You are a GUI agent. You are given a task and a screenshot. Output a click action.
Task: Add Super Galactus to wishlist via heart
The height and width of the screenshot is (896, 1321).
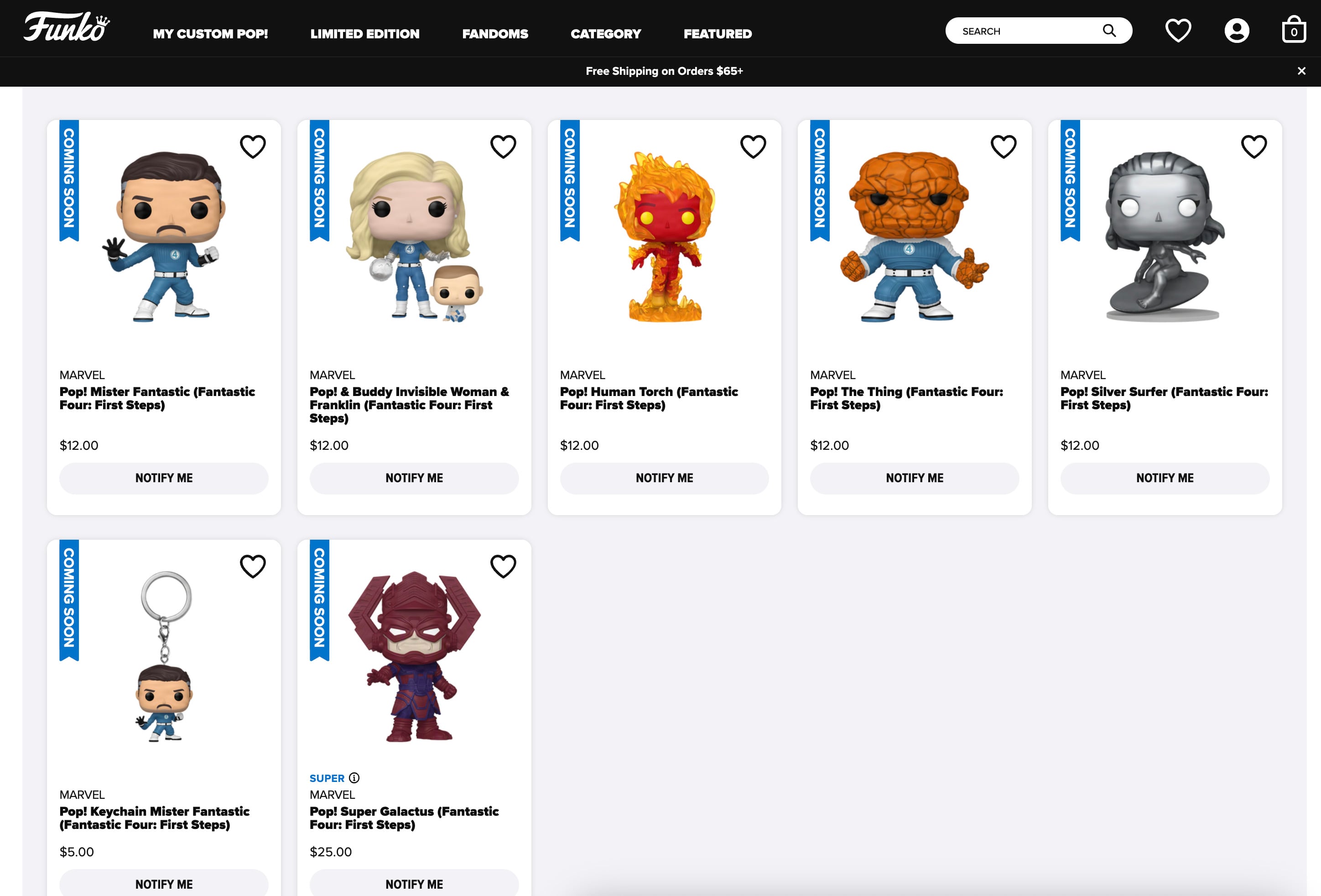pyautogui.click(x=503, y=566)
